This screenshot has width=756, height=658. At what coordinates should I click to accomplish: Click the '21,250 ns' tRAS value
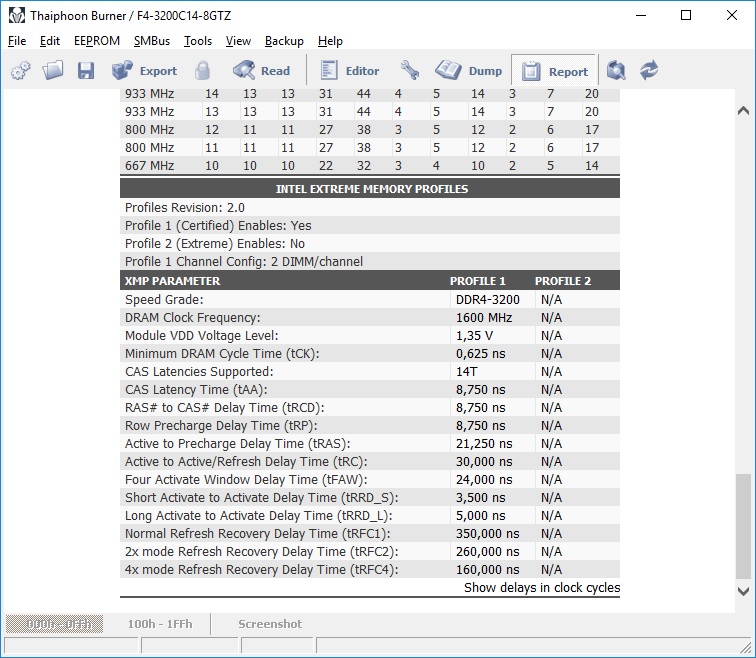tap(484, 443)
